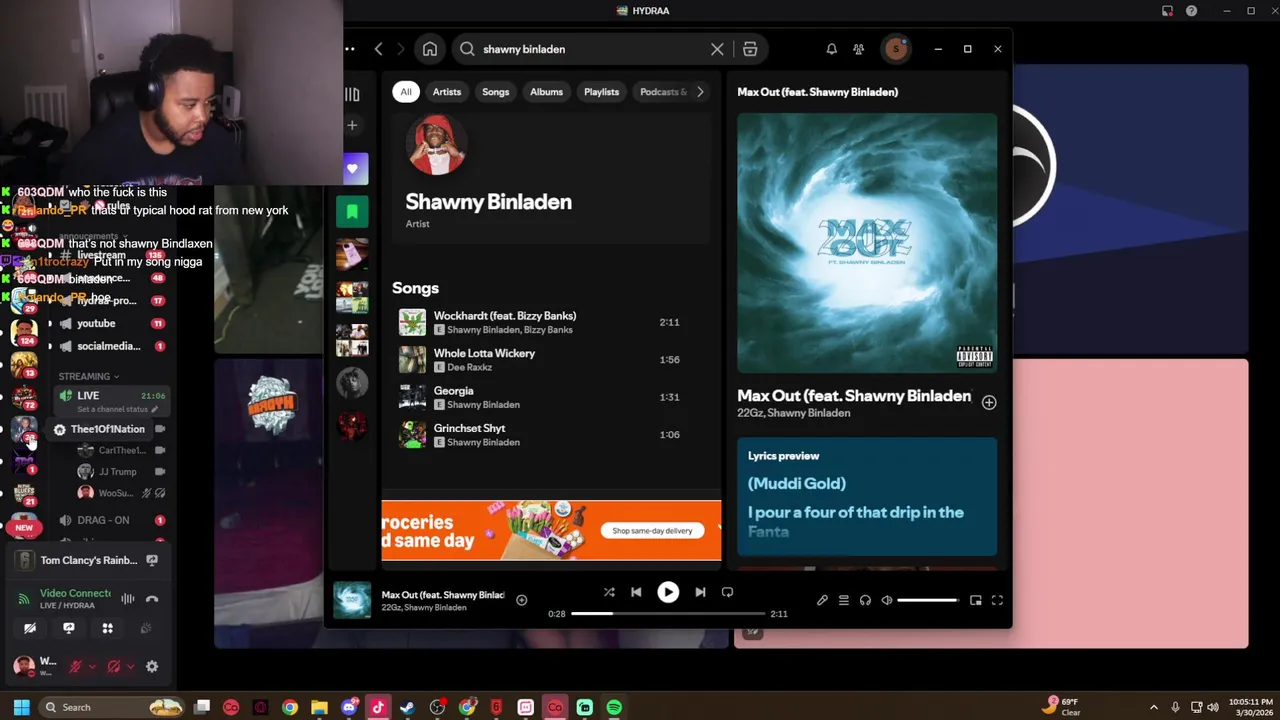Image resolution: width=1280 pixels, height=720 pixels.
Task: Open Liked Songs heart tile
Action: coord(352,169)
